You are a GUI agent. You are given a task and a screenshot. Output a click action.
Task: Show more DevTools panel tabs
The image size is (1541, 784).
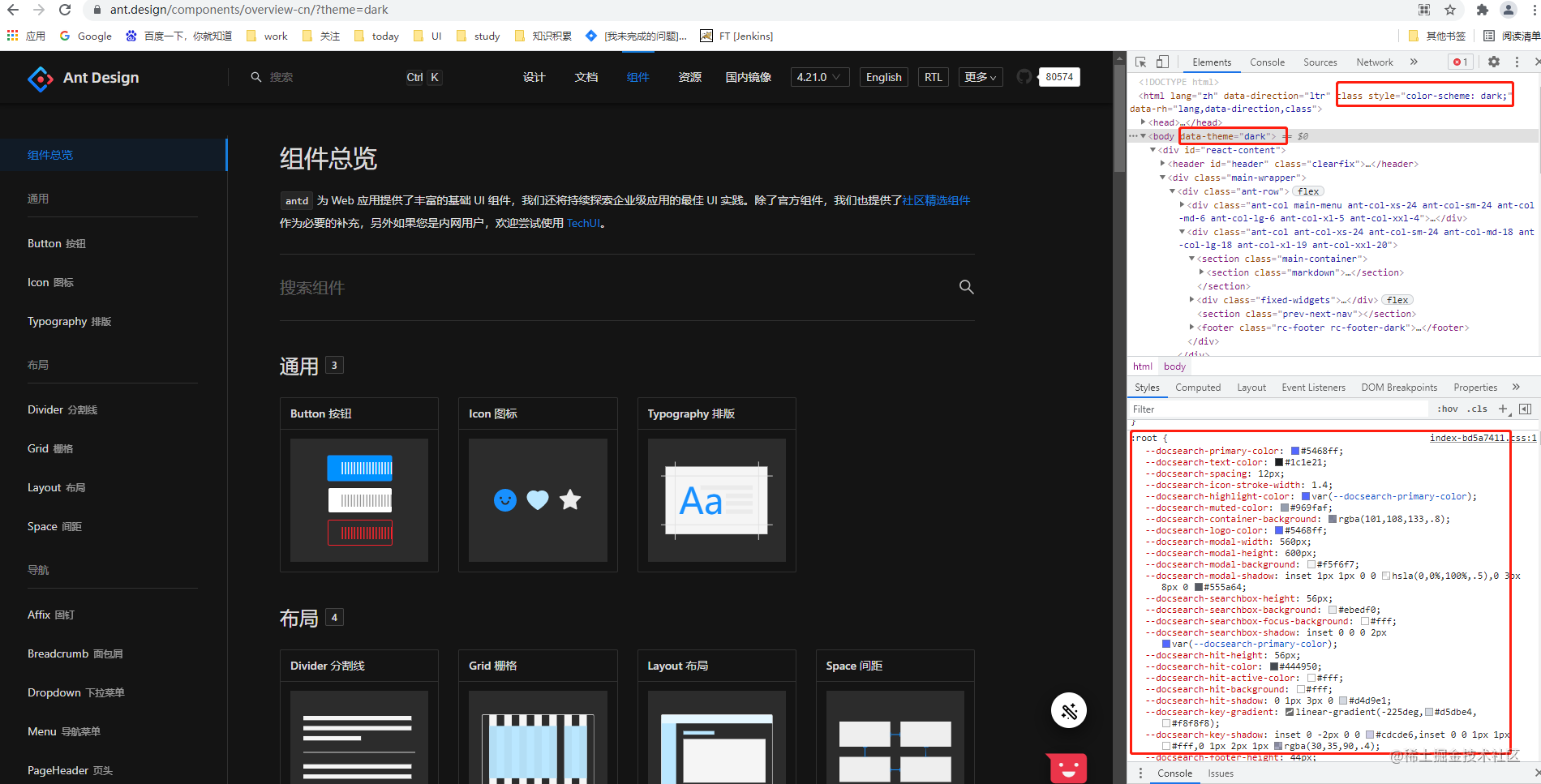(x=1414, y=62)
